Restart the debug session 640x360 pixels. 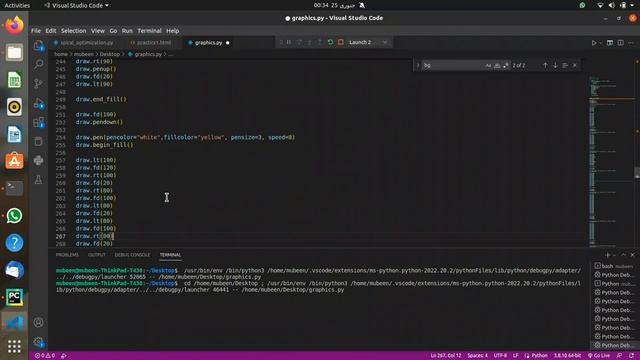pyautogui.click(x=330, y=42)
